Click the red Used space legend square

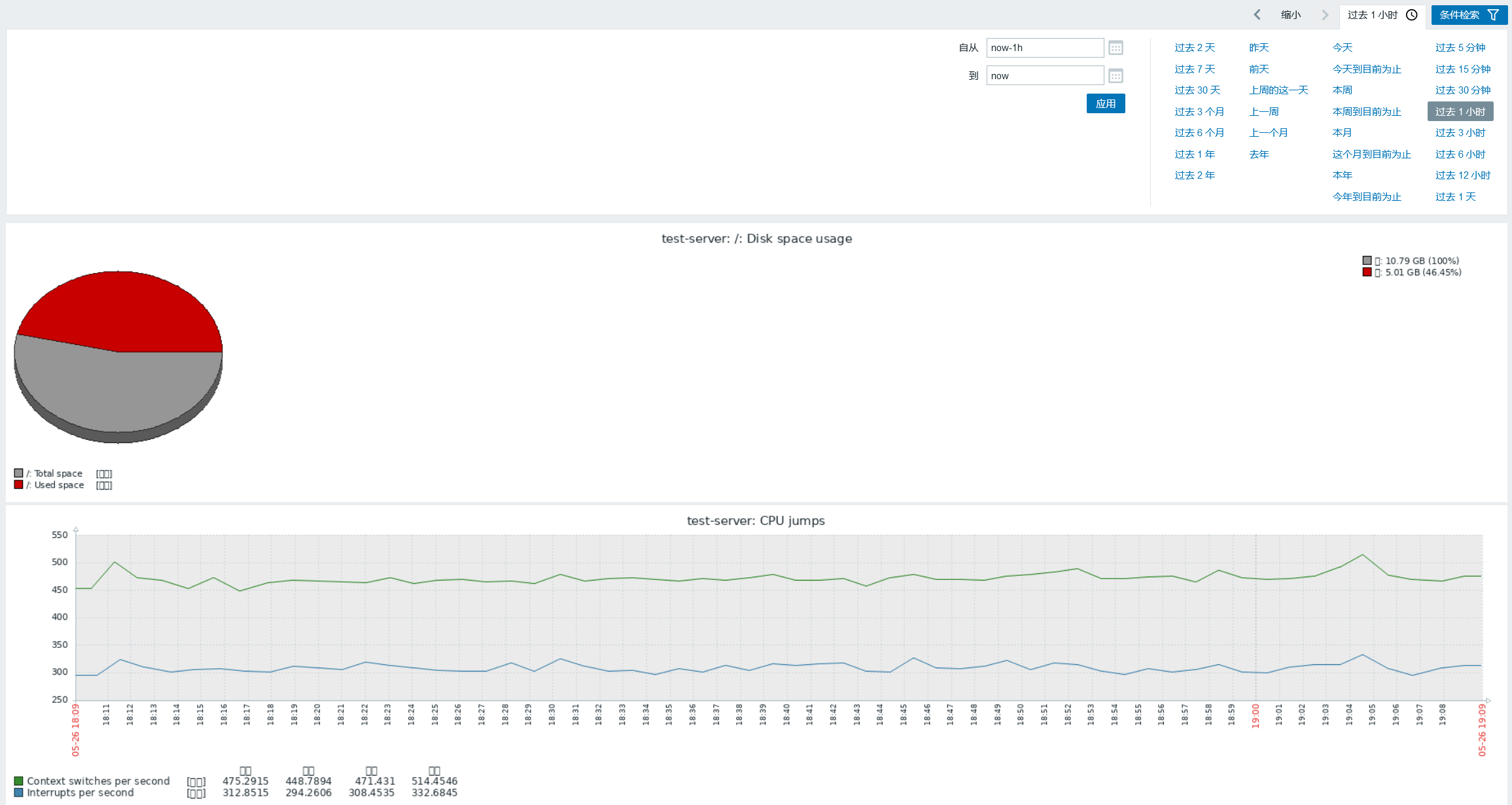tap(18, 484)
